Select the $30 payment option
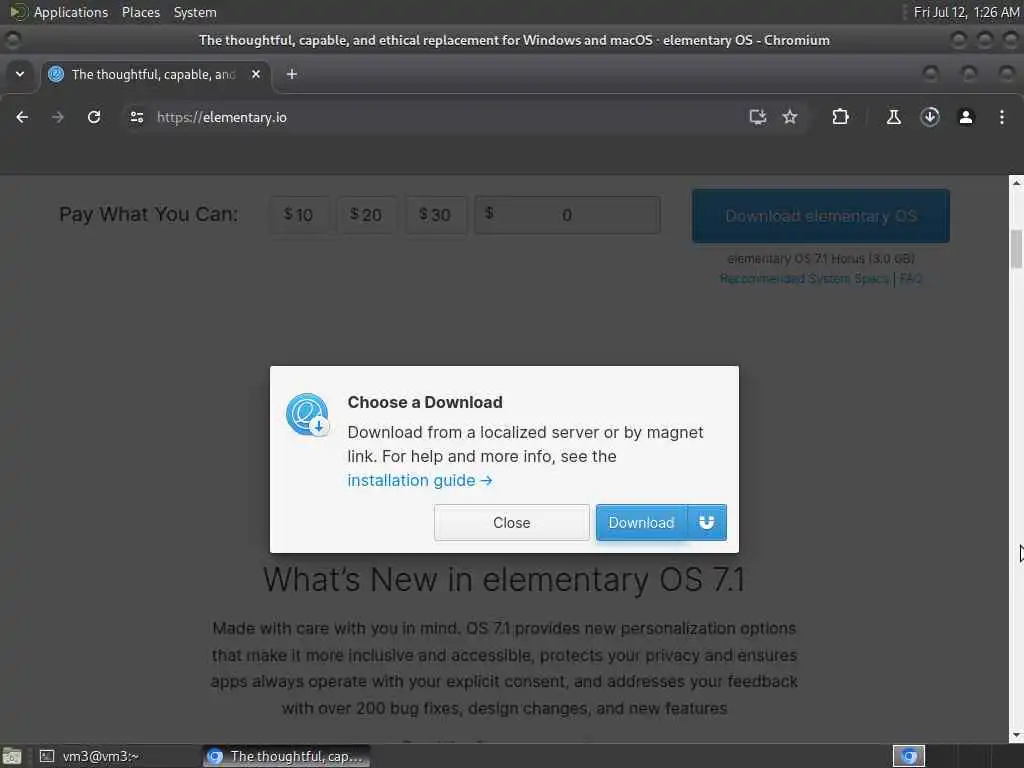Viewport: 1024px width, 768px height. (x=435, y=215)
